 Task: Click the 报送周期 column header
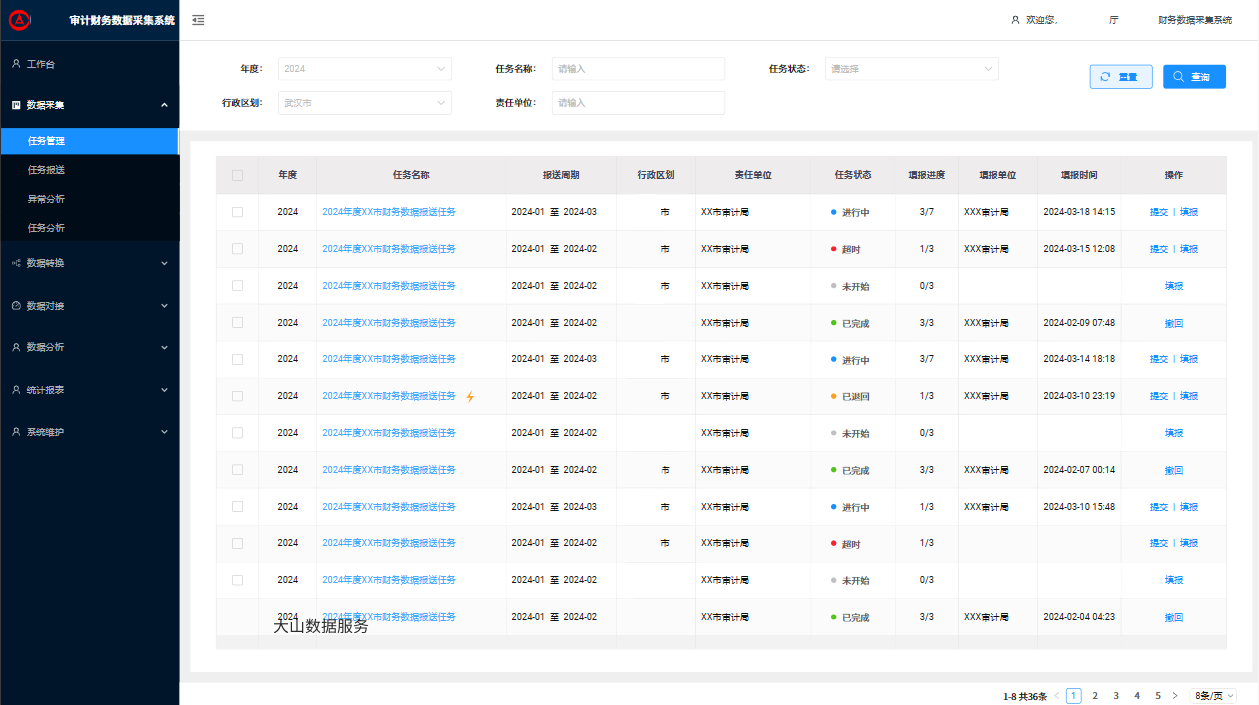click(561, 175)
